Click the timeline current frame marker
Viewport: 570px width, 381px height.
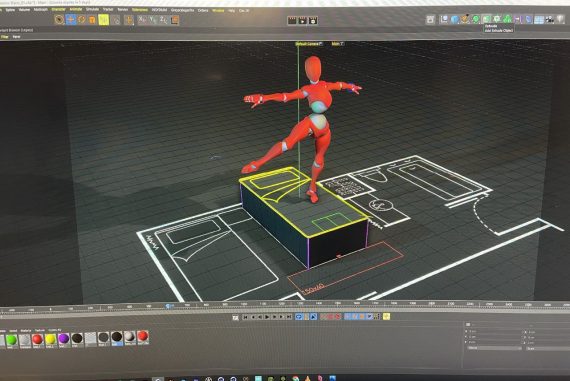(x=168, y=306)
